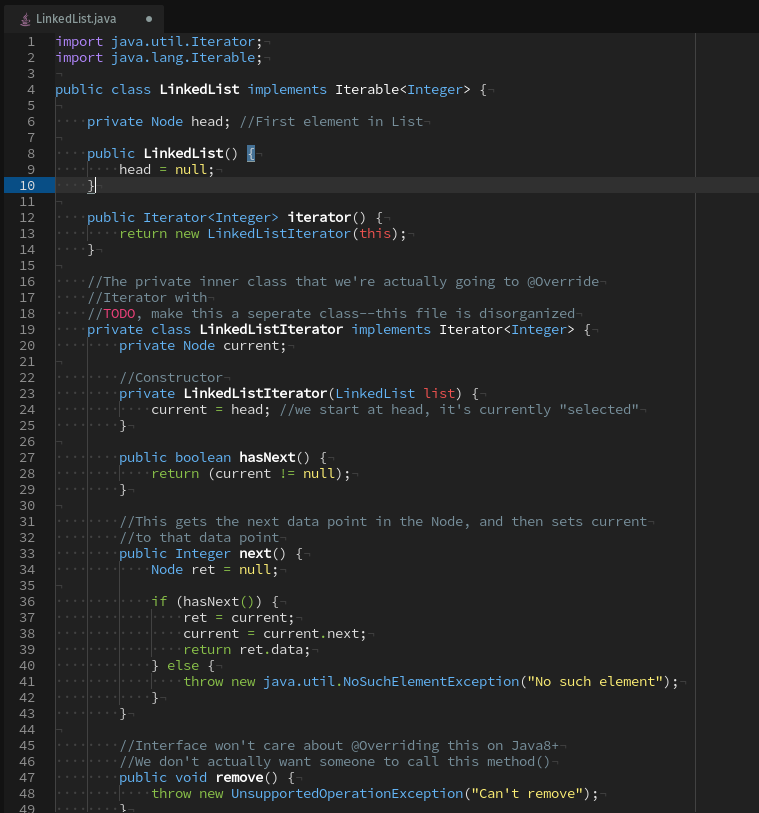Click the "next" method name on line 33

pos(255,554)
